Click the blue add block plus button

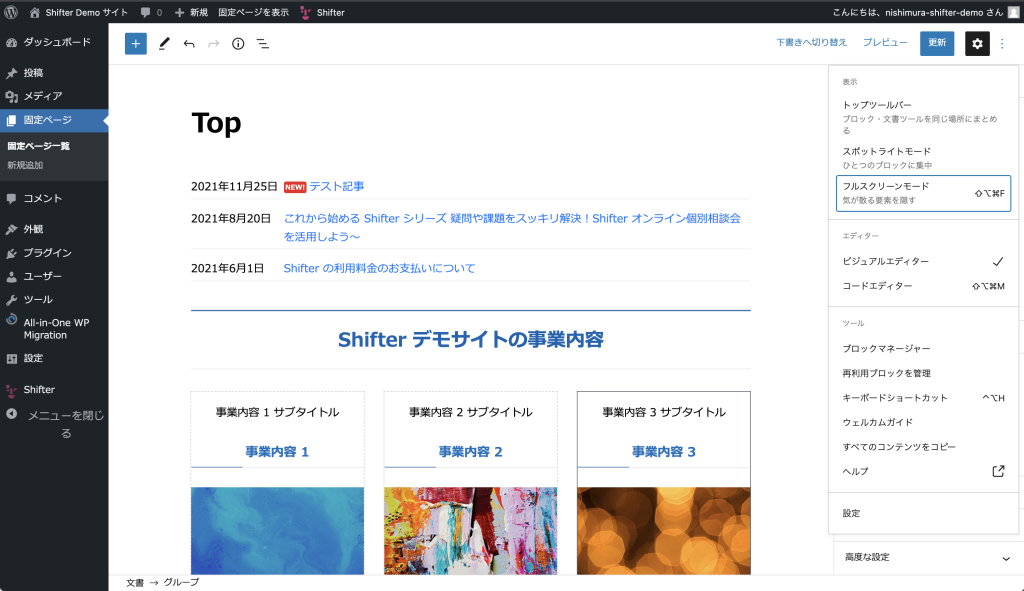pyautogui.click(x=136, y=44)
